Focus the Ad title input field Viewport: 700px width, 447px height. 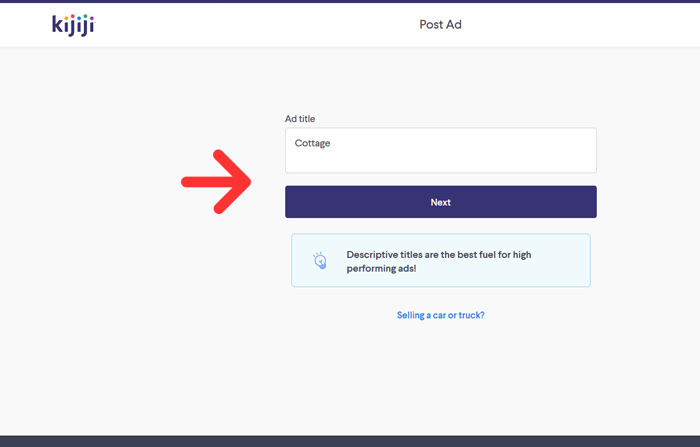point(441,150)
